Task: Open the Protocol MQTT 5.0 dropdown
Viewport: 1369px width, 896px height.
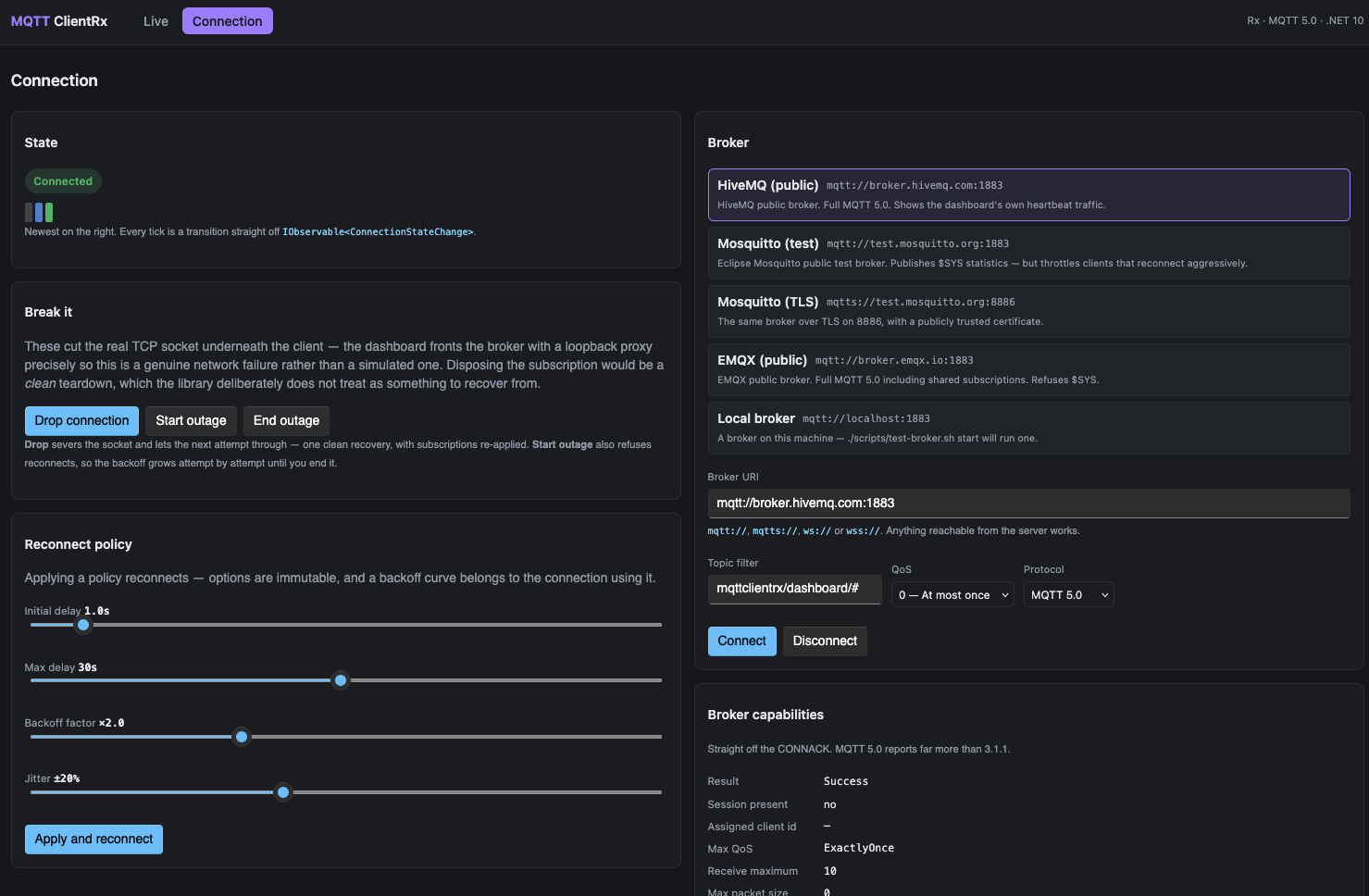Action: (x=1068, y=595)
